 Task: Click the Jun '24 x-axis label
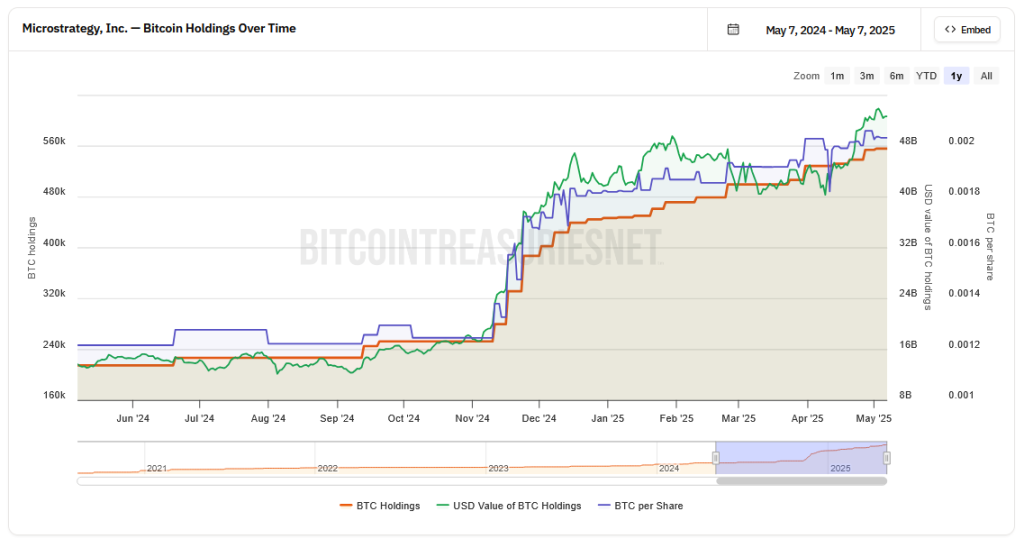click(133, 418)
